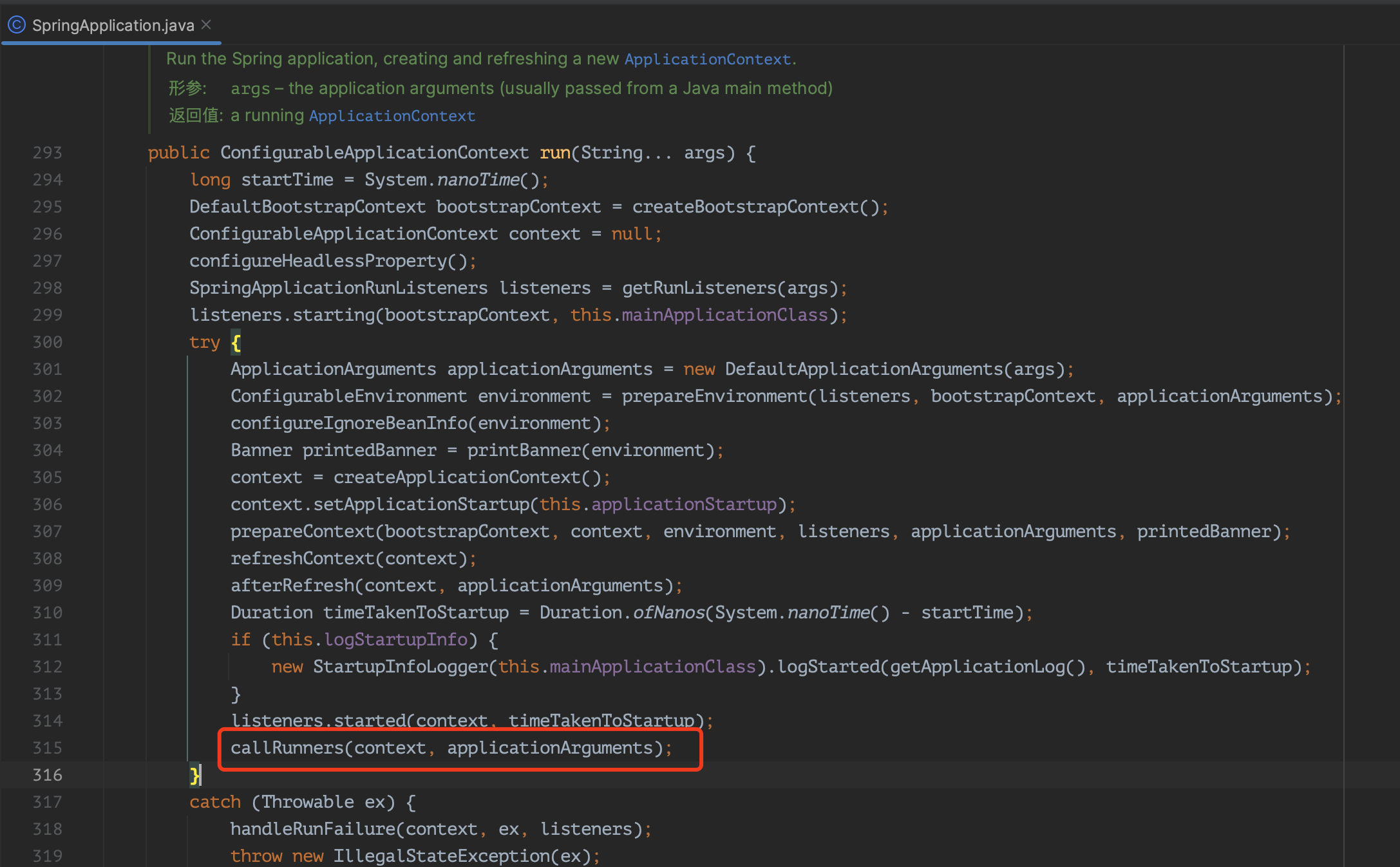Switch to the SpringApplication.java tab
Viewport: 1400px width, 867px height.
[x=109, y=25]
